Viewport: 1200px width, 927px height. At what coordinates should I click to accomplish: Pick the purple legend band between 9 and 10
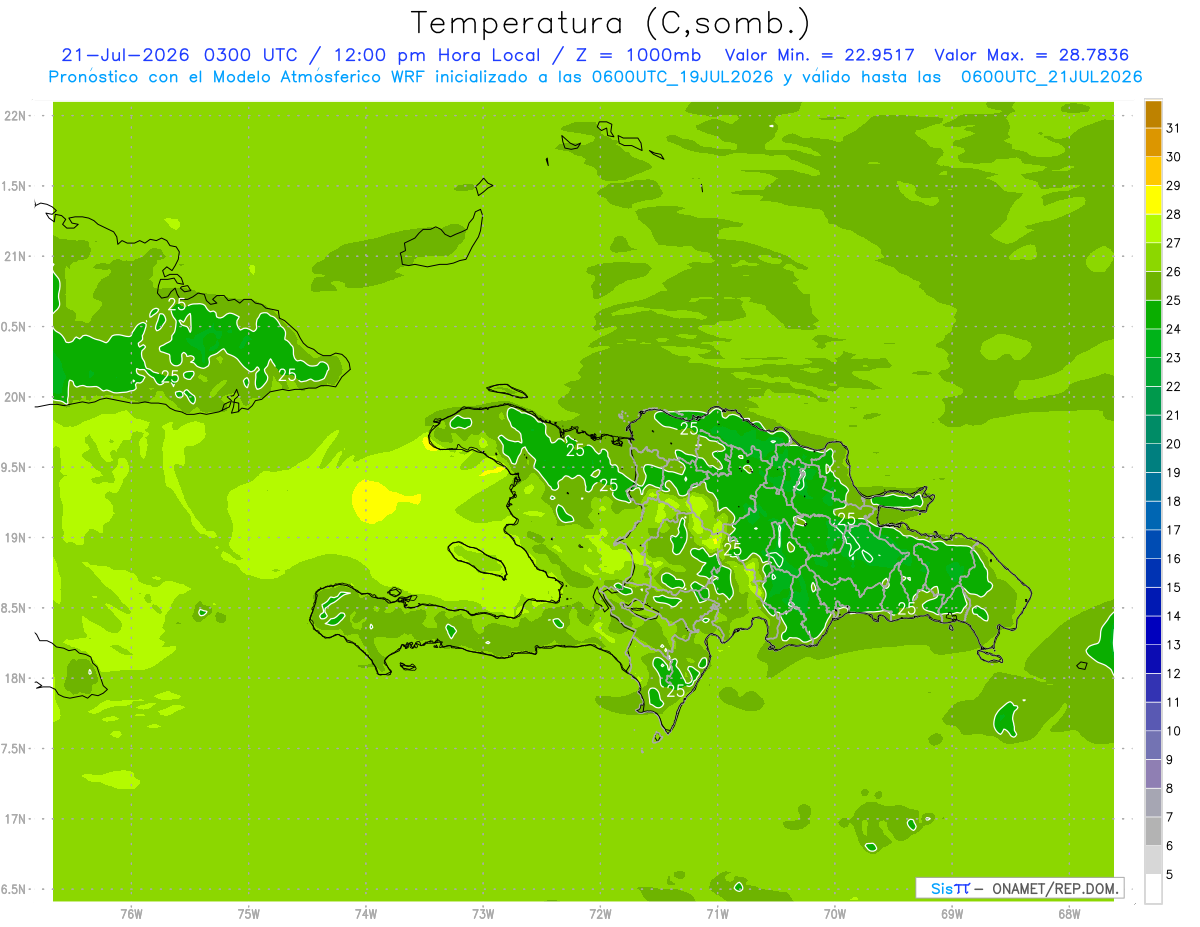coord(1153,745)
